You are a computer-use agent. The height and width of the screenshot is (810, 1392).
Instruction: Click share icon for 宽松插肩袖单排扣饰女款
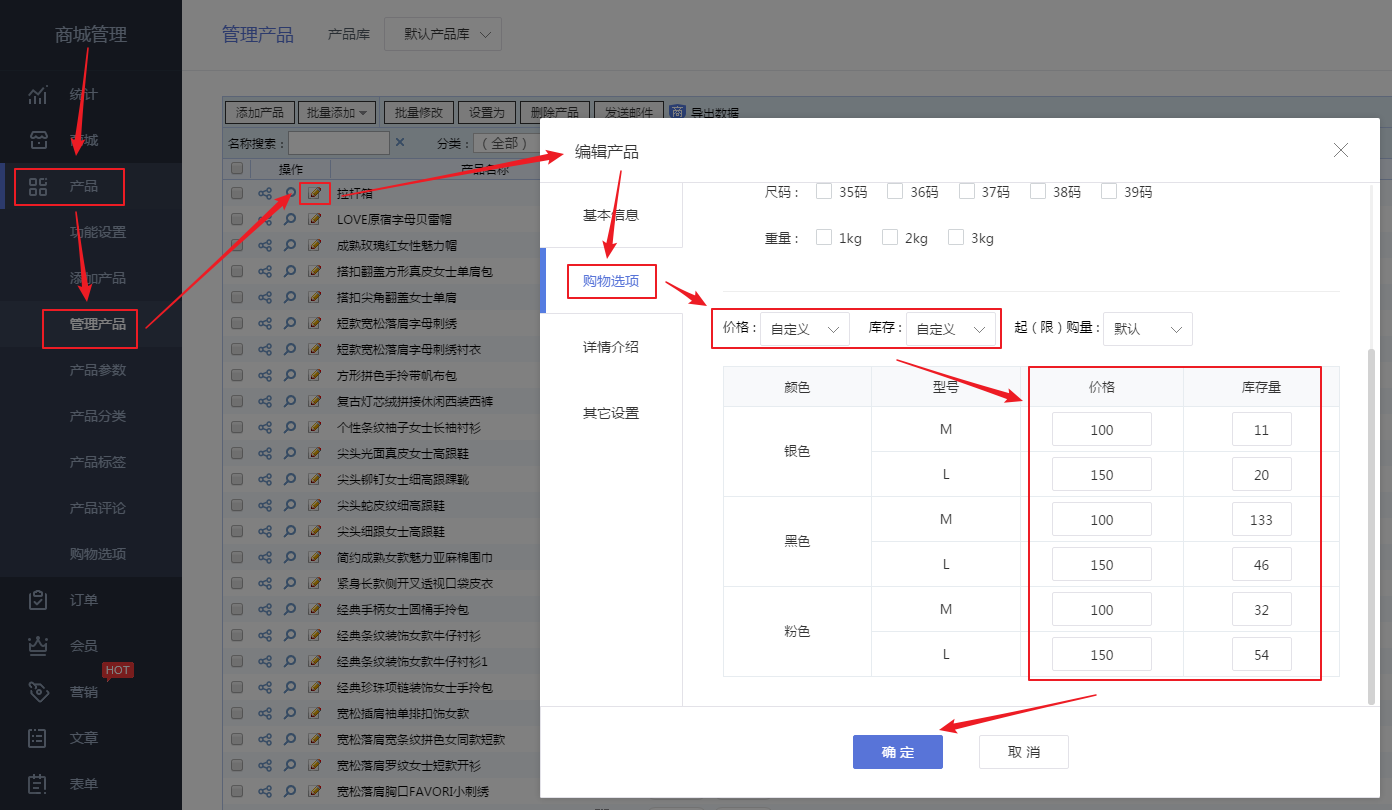coord(265,713)
